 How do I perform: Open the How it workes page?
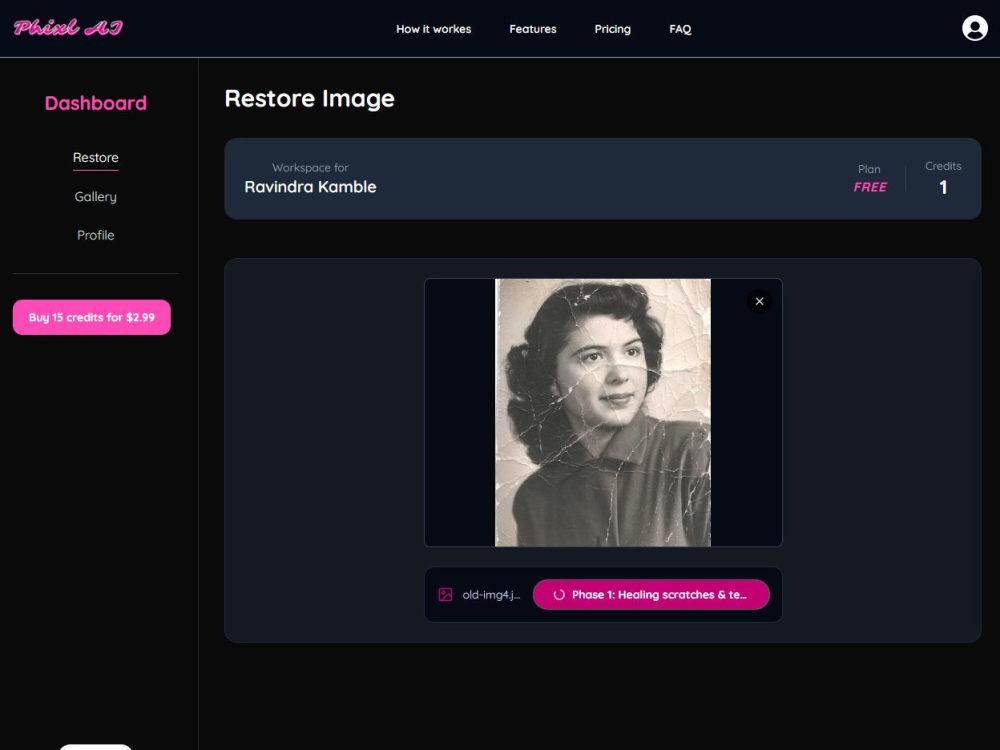click(x=434, y=29)
